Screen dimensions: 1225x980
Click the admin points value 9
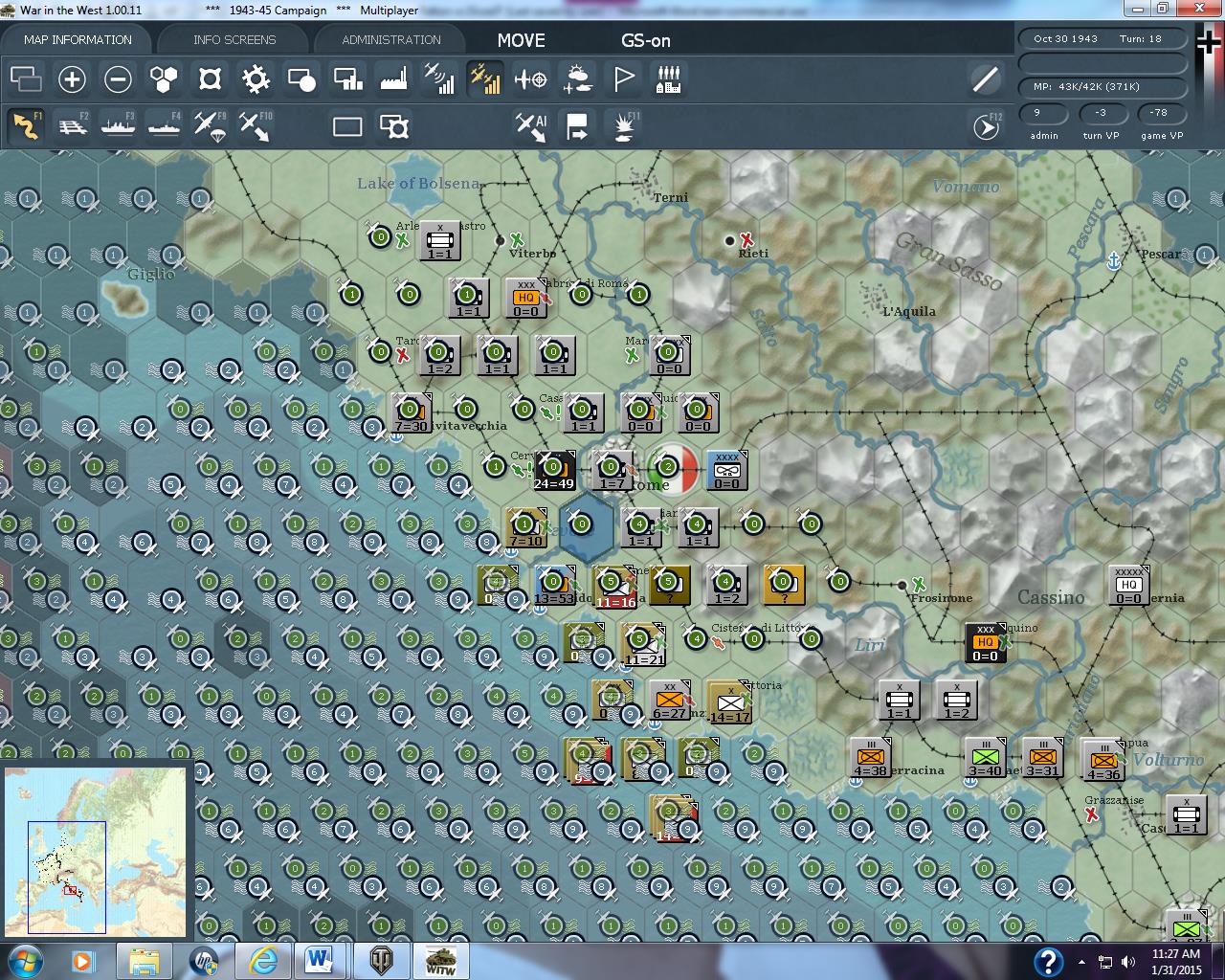point(1043,113)
